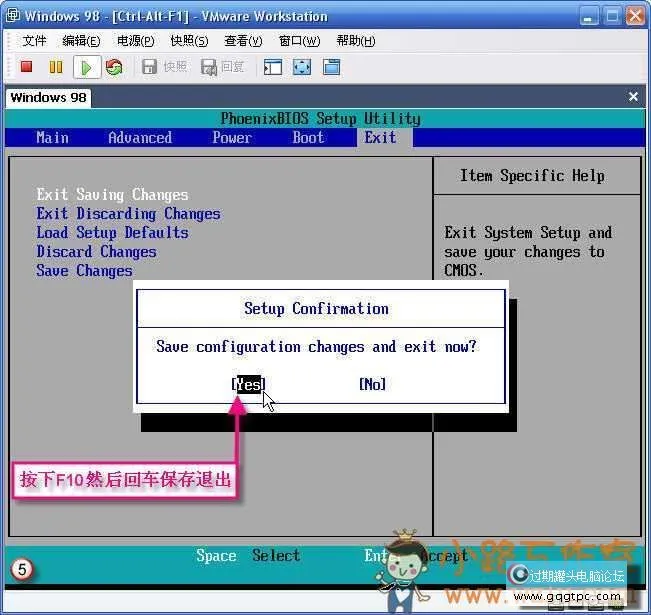Click the Snapshot (快照) save icon

point(149,66)
